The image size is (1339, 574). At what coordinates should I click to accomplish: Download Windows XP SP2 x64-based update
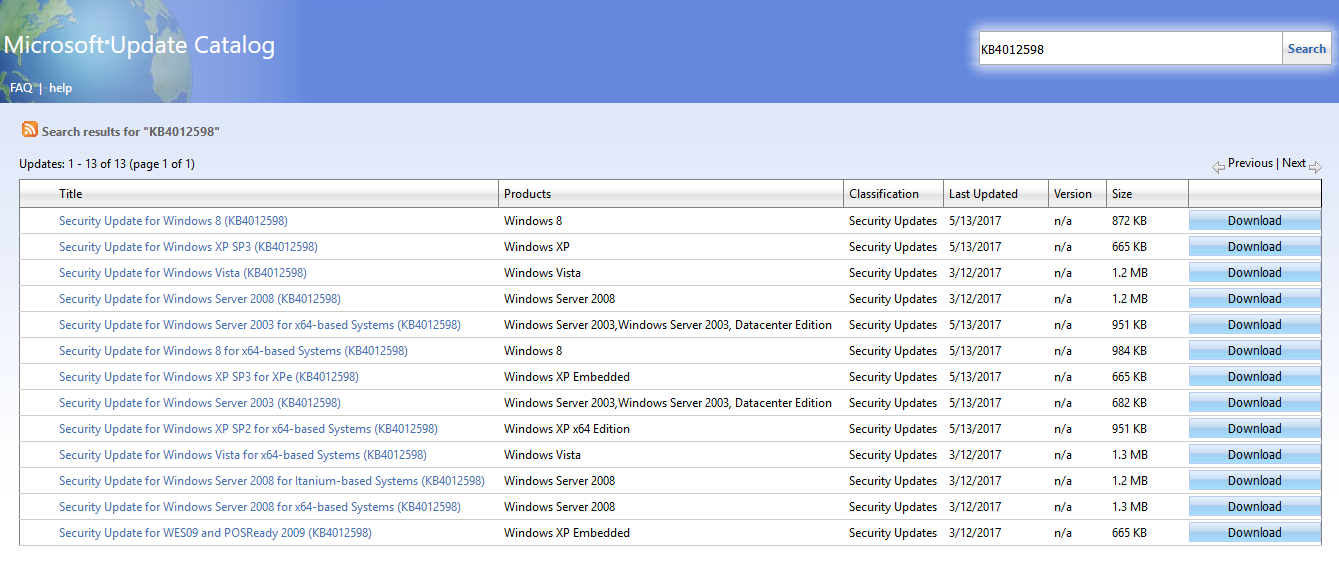[x=1254, y=429]
